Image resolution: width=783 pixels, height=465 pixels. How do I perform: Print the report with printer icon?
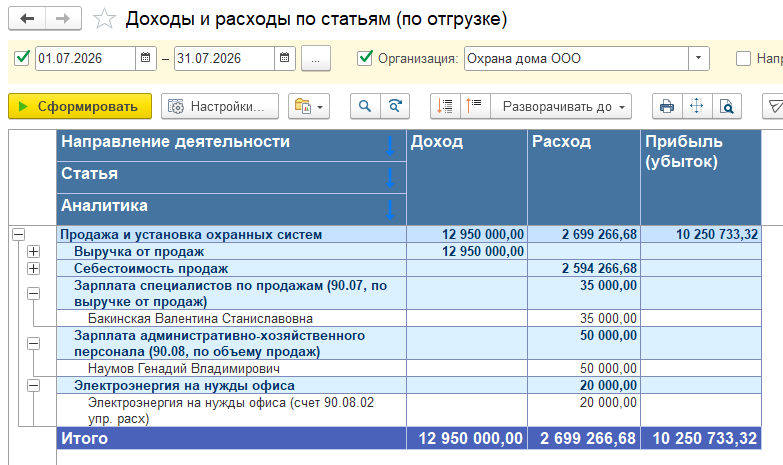[667, 106]
